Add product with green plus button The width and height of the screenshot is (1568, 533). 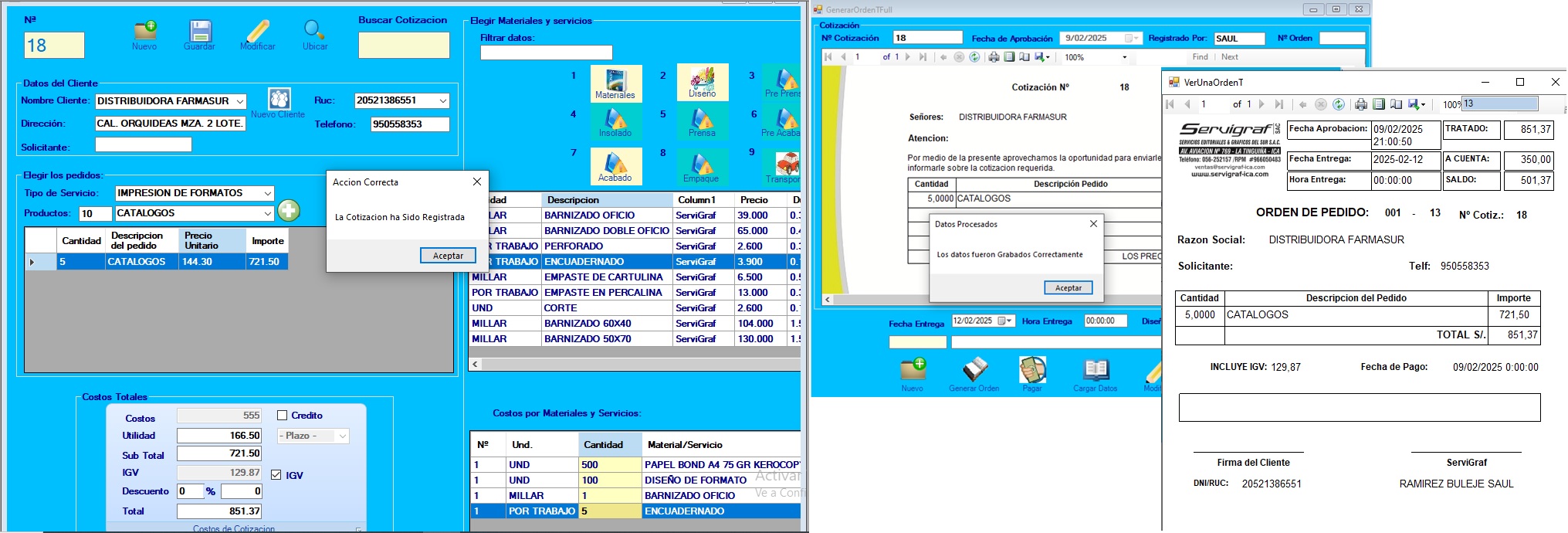coord(289,210)
